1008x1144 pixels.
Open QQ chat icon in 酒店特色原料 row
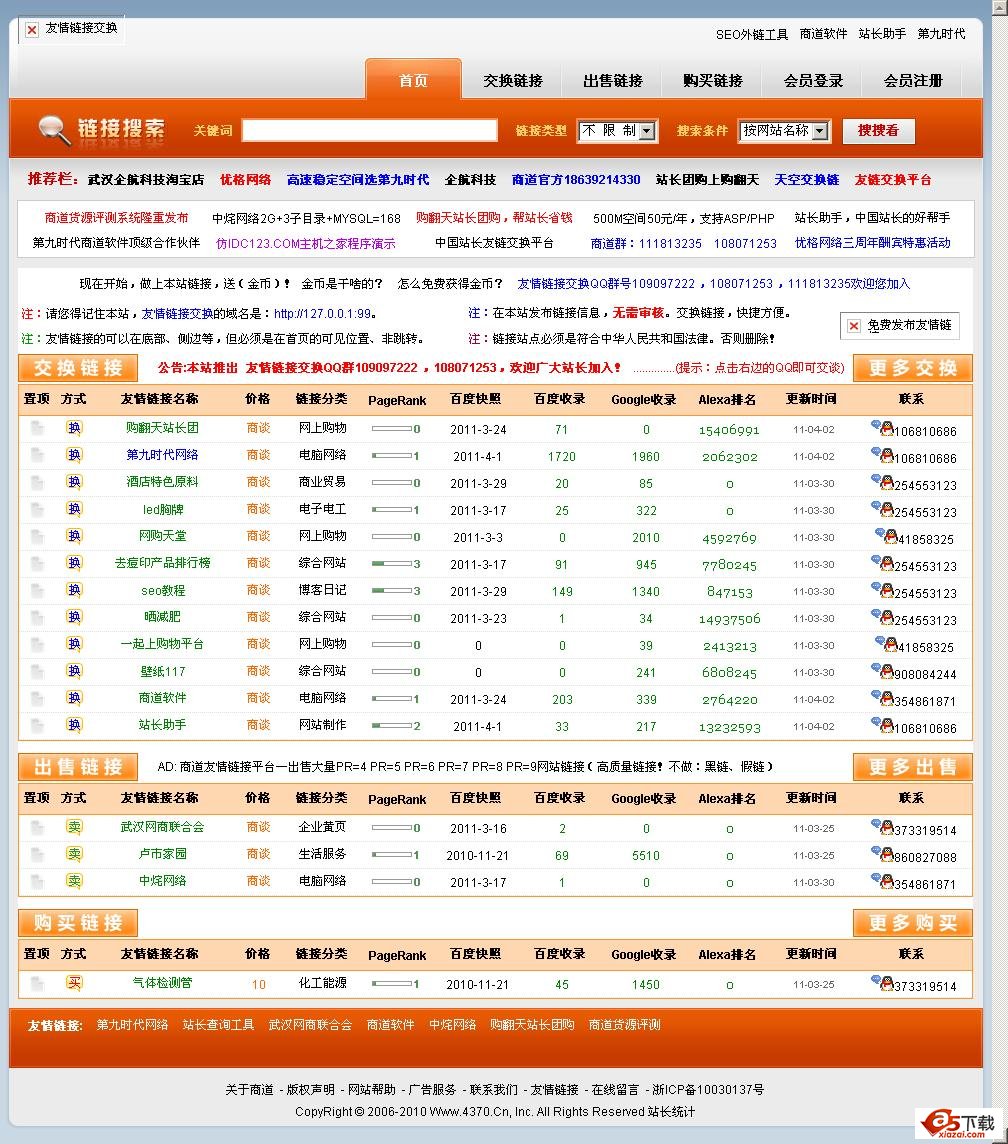(x=883, y=482)
